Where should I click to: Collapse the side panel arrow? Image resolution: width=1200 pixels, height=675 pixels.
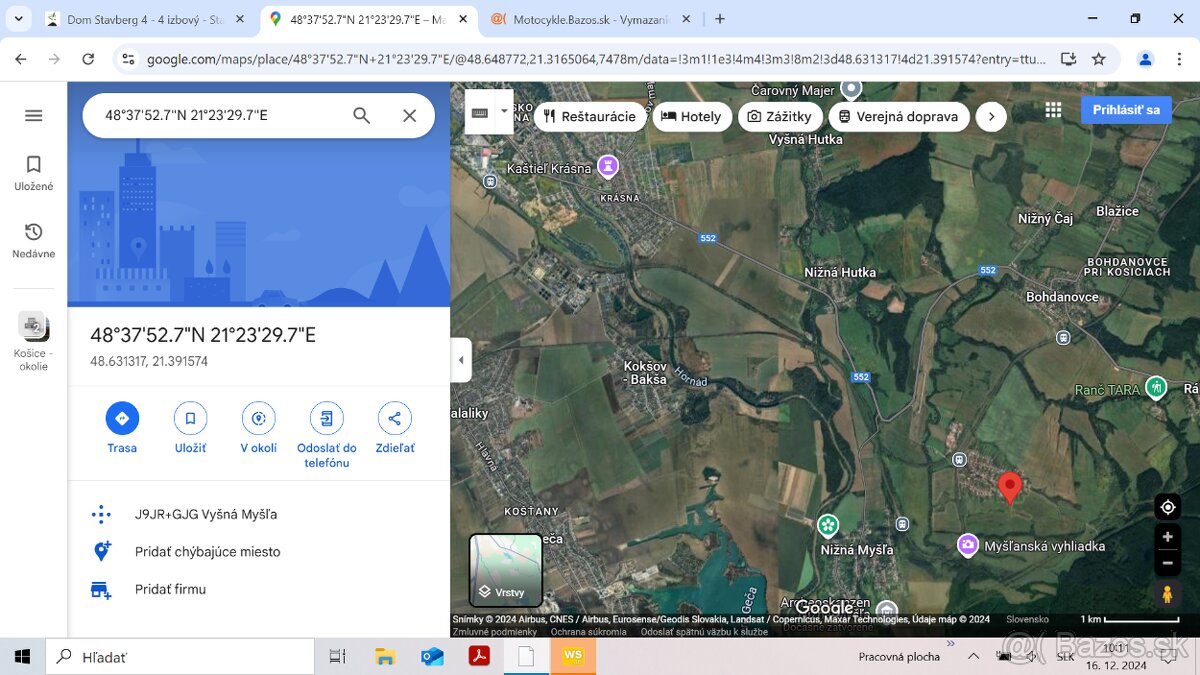click(461, 360)
